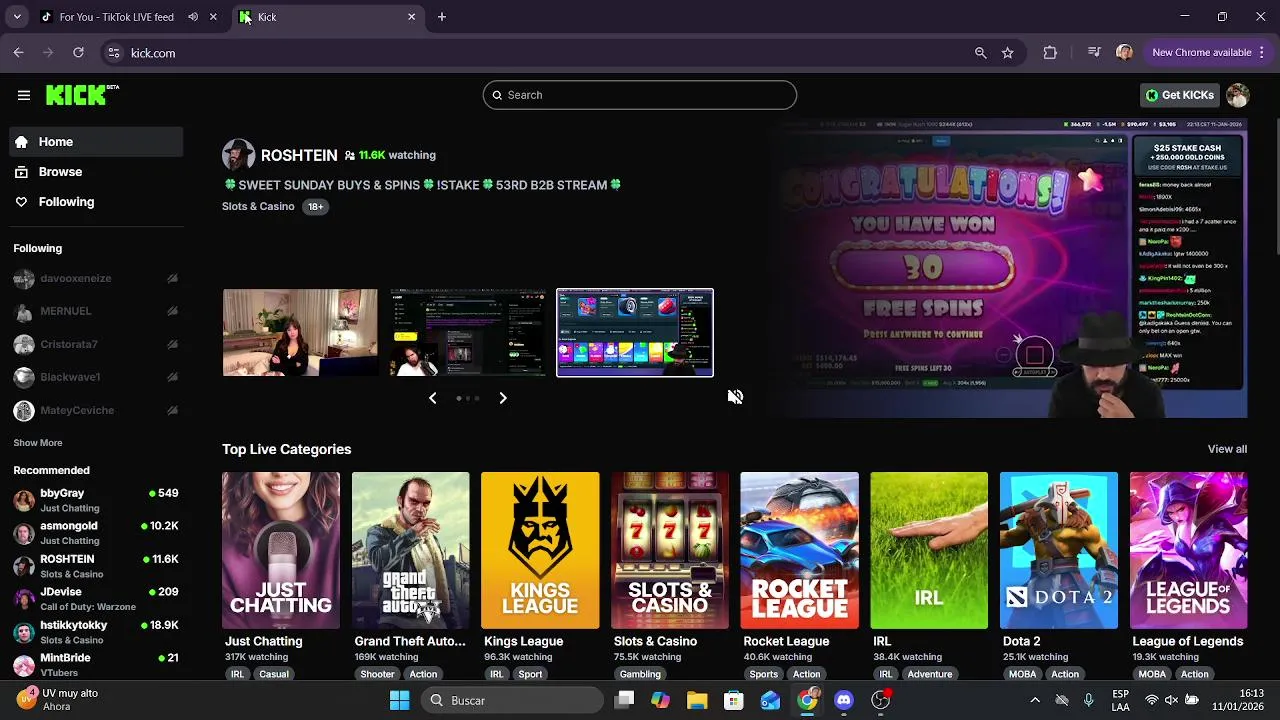Open Chrome zoom search icon in address bar
The image size is (1280, 720).
coord(980,53)
